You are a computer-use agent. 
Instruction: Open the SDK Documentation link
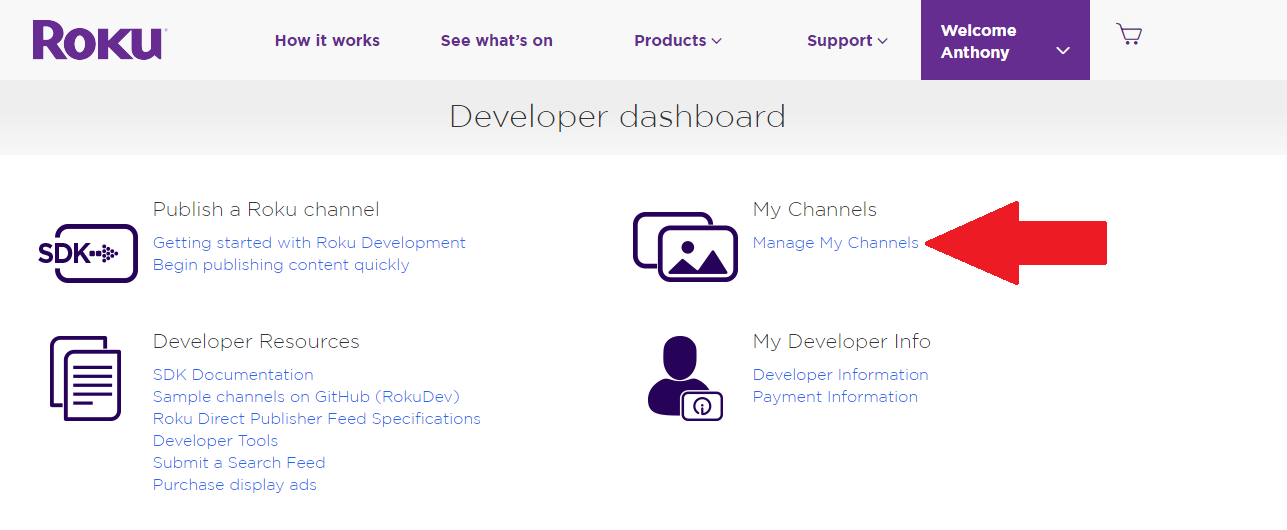(233, 375)
